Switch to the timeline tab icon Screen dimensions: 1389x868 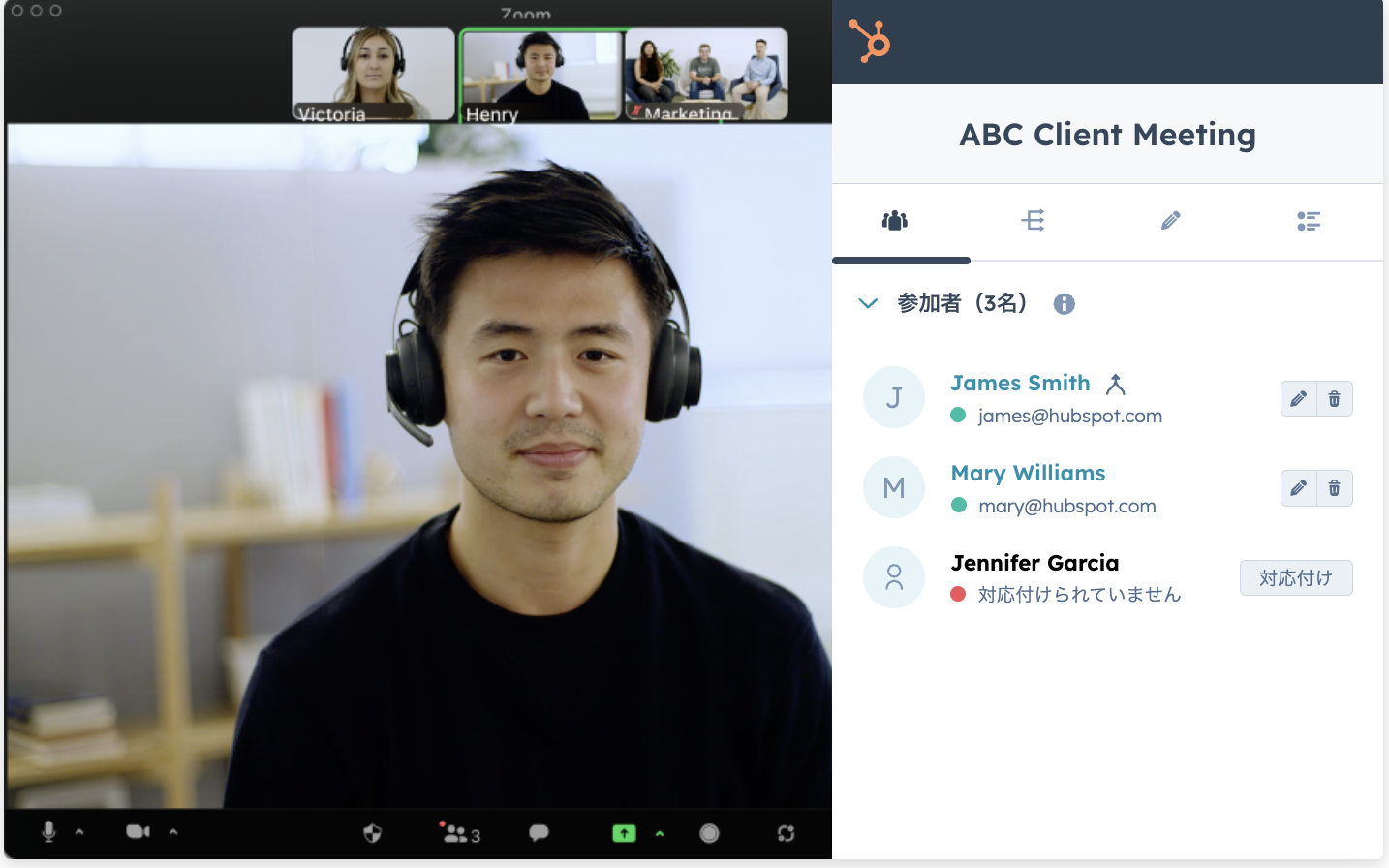click(x=1033, y=221)
